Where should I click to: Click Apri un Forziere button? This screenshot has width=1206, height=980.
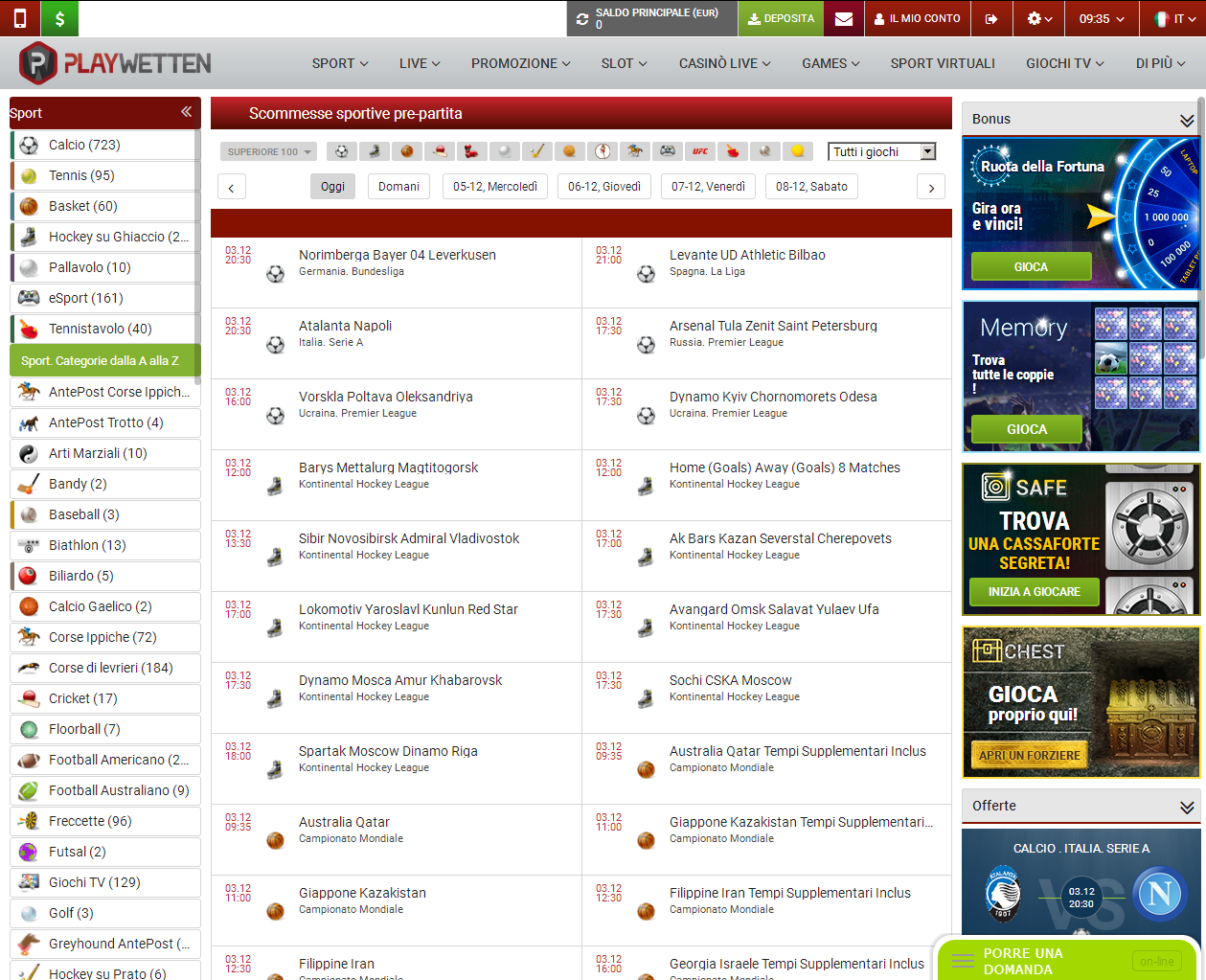[1029, 755]
